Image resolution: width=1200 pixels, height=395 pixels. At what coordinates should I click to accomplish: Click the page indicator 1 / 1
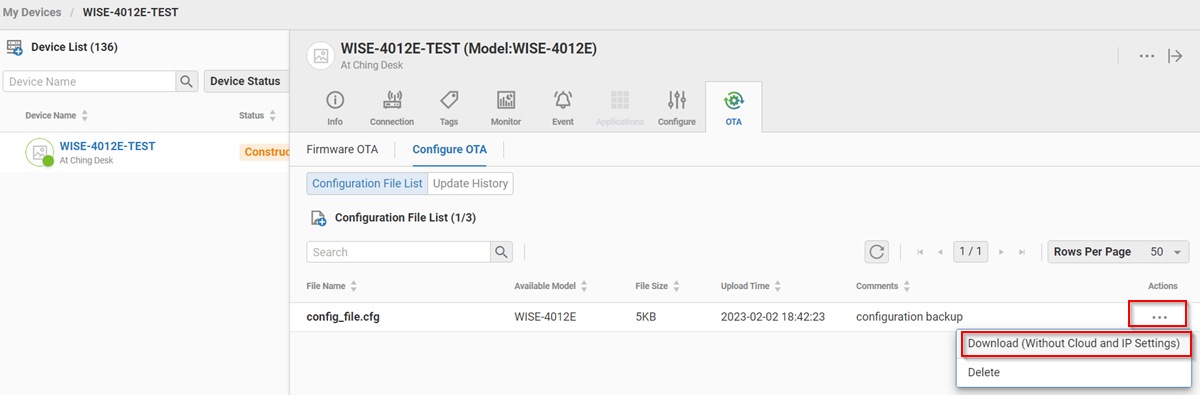coord(970,252)
